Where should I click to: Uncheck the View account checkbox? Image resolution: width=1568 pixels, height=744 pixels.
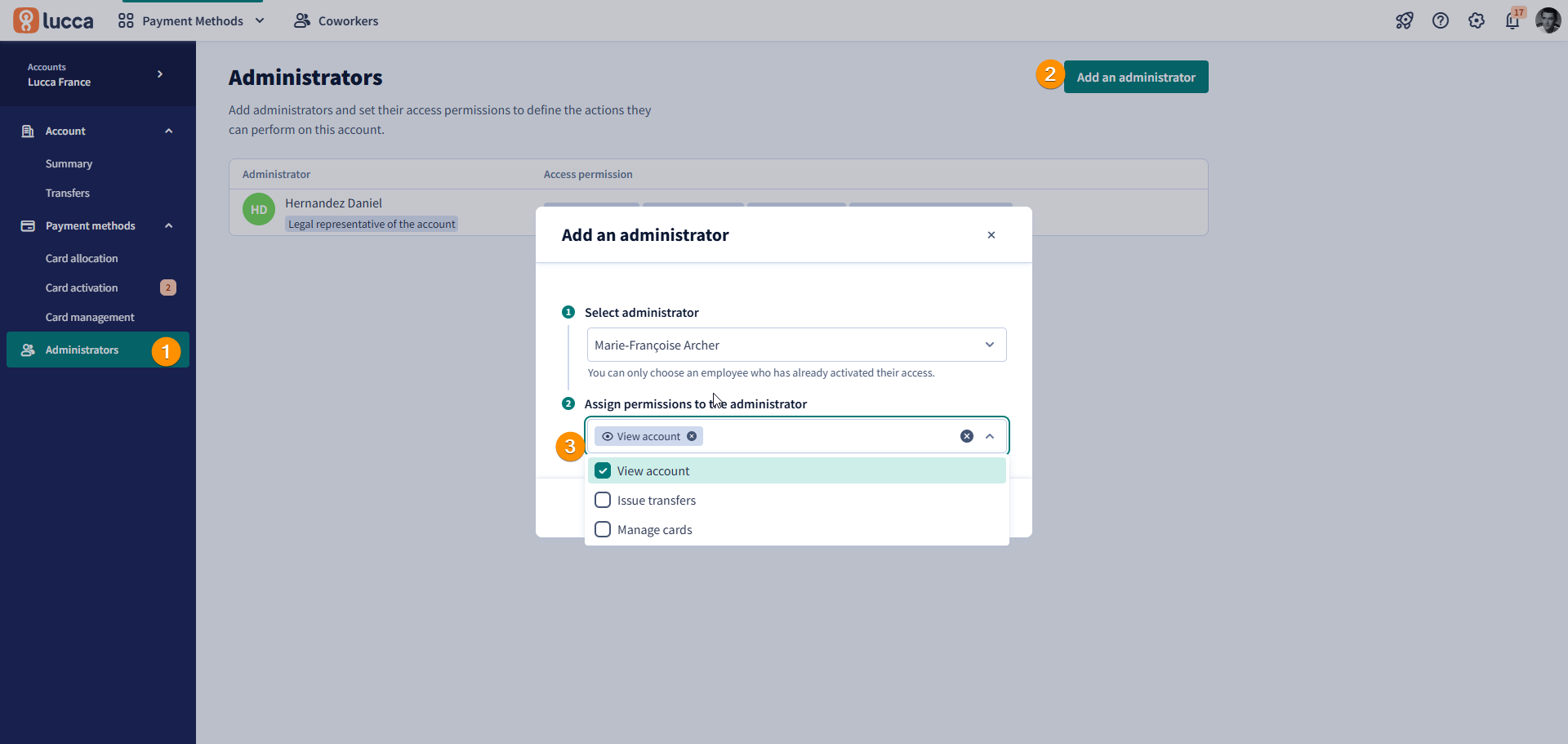603,470
